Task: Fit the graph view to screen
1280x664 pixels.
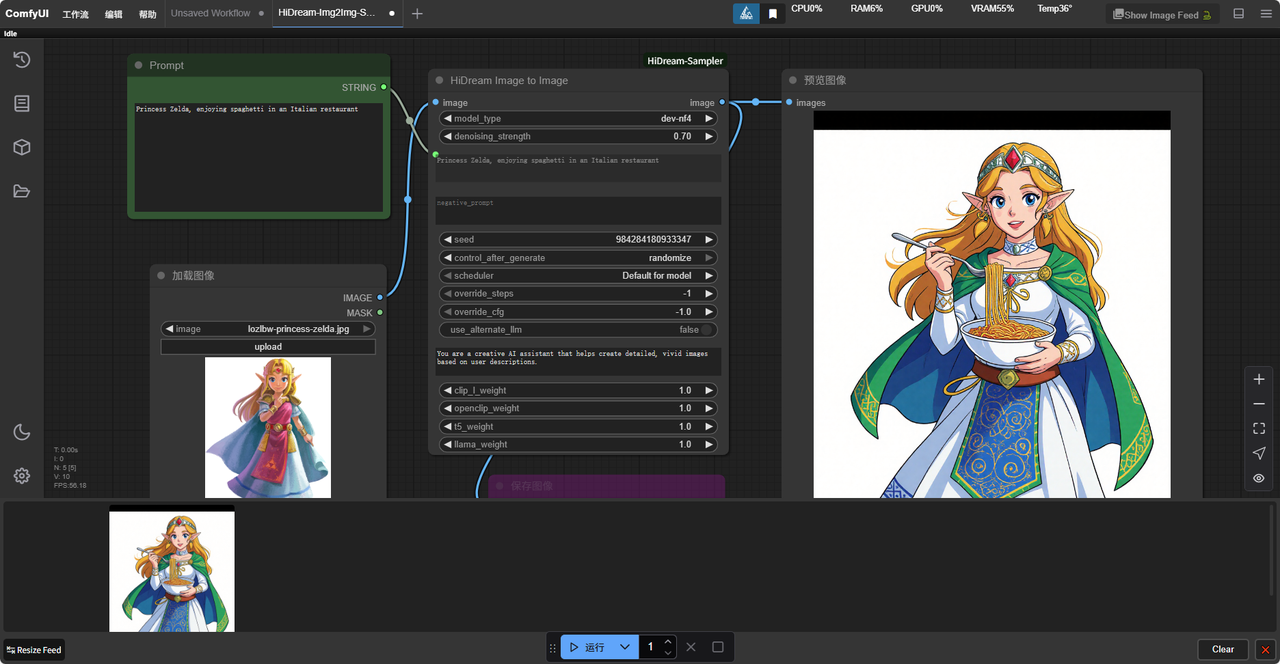Action: (1259, 429)
